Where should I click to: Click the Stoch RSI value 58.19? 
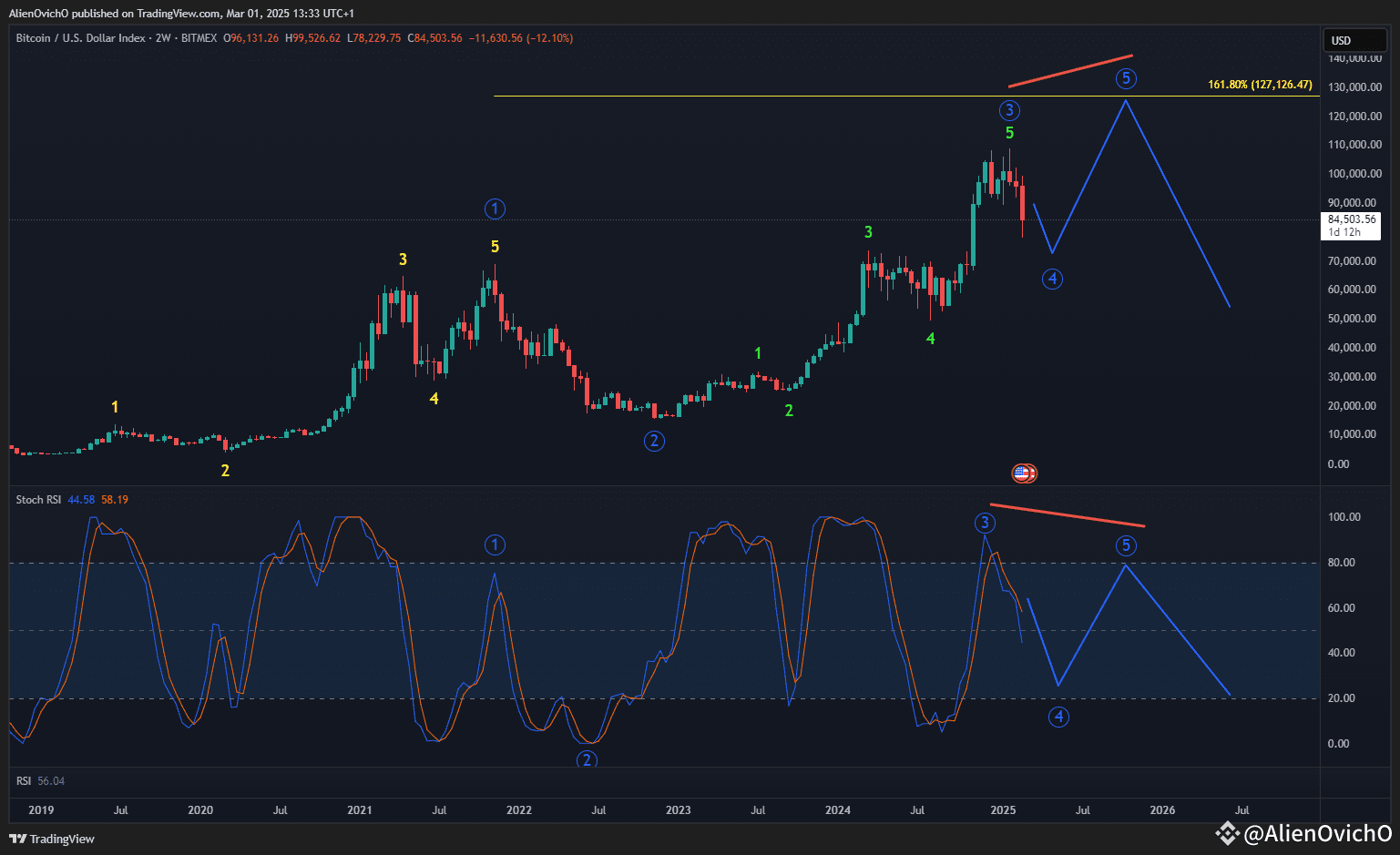click(x=115, y=500)
